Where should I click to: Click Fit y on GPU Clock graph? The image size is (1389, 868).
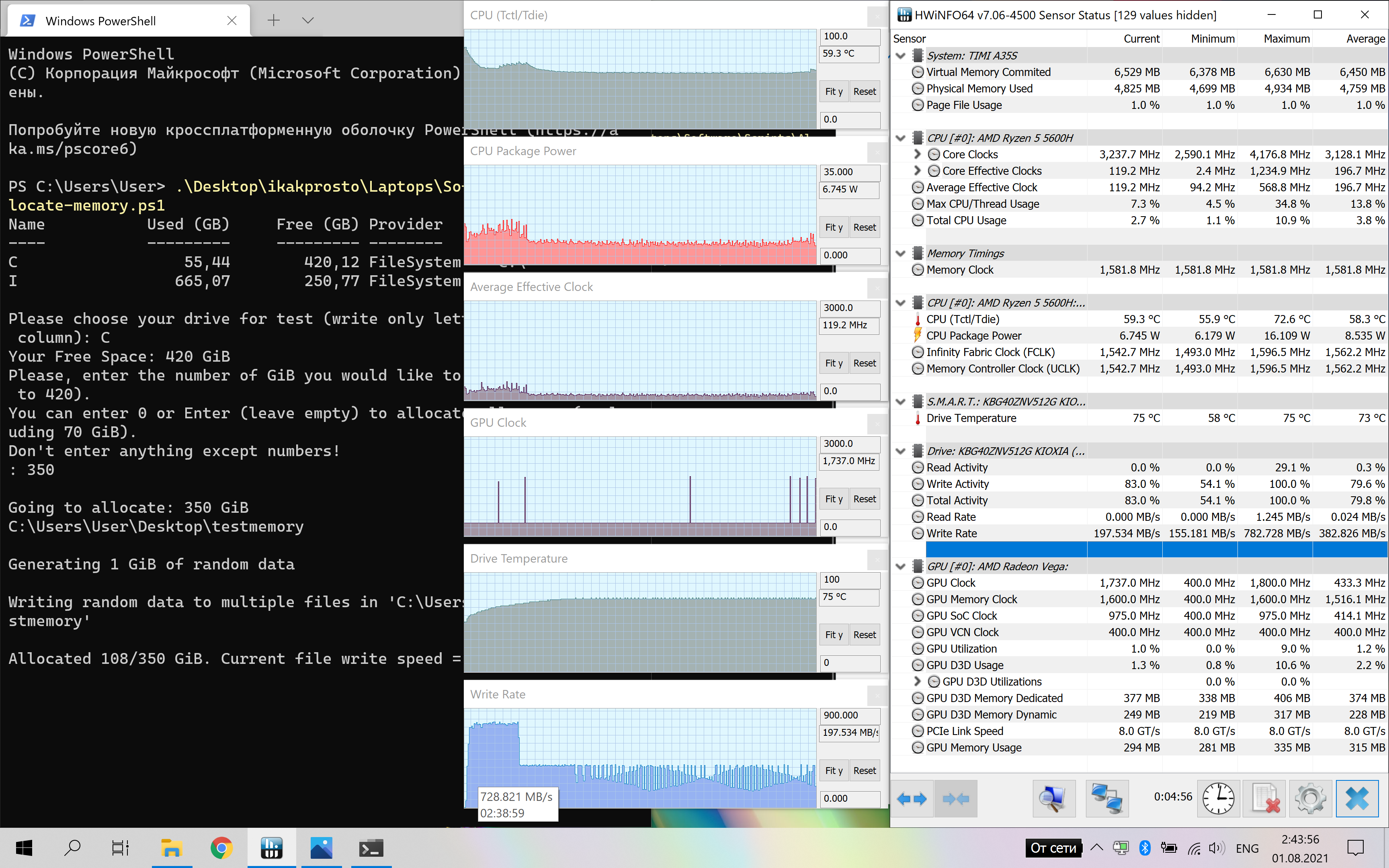point(834,500)
